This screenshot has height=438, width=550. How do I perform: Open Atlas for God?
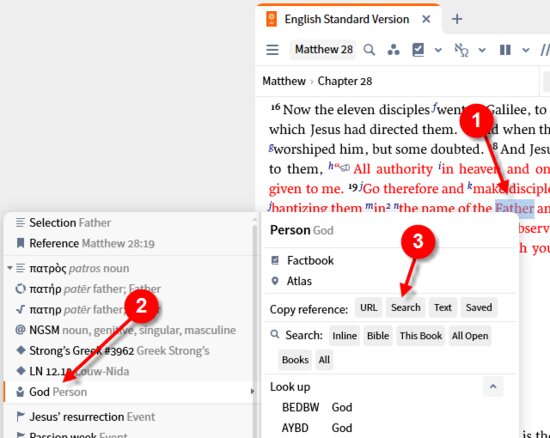point(299,281)
